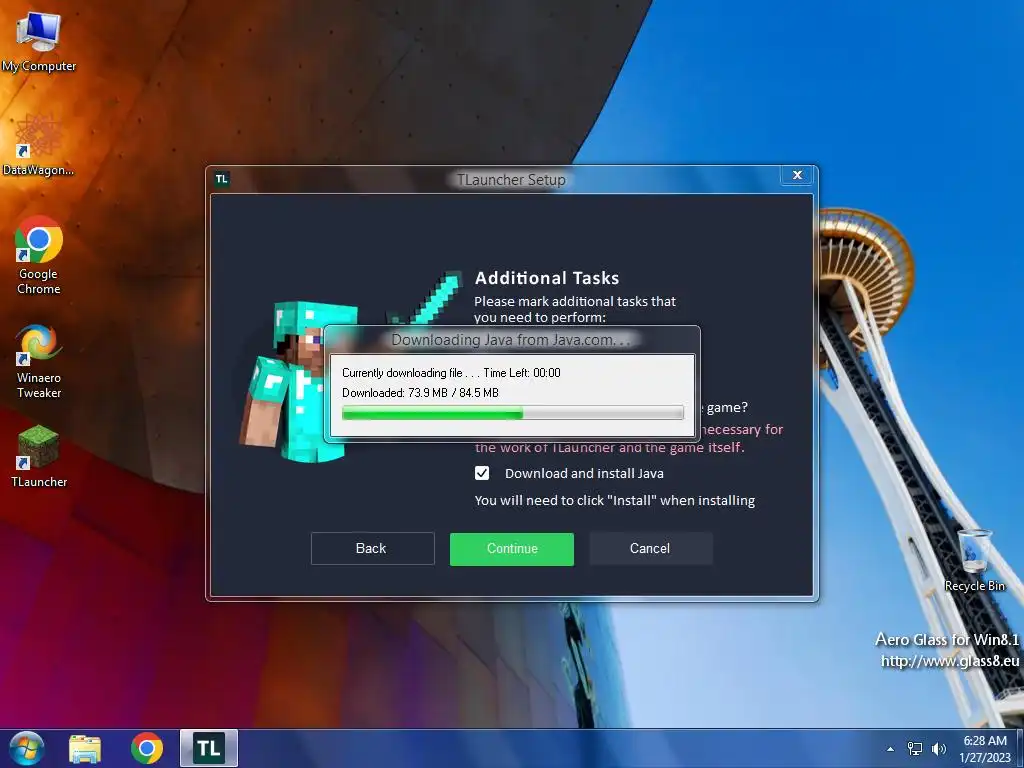Open the taskbar clock showing 6:28 AM
The width and height of the screenshot is (1024, 768).
coord(985,749)
